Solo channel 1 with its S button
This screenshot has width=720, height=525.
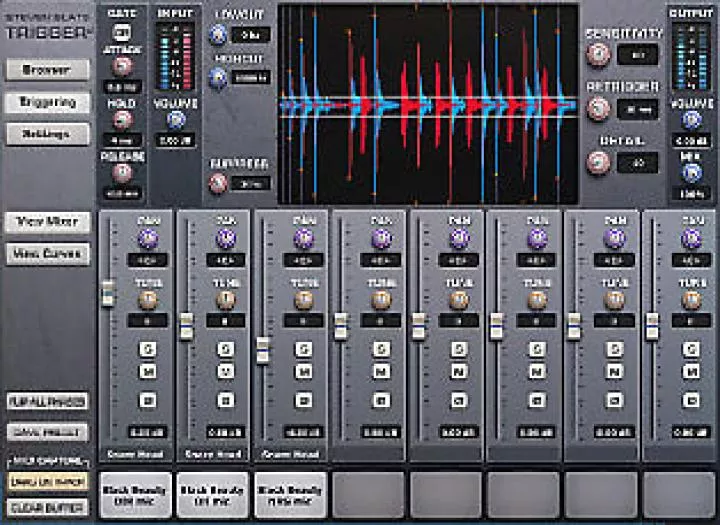click(x=148, y=349)
